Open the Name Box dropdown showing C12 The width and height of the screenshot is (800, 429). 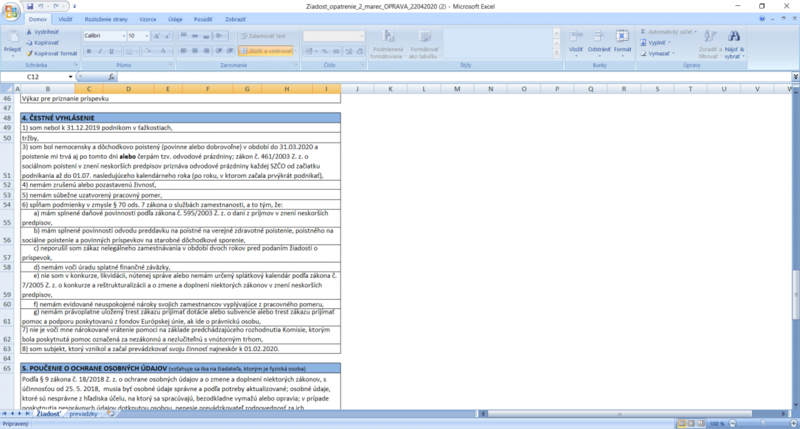[70, 77]
